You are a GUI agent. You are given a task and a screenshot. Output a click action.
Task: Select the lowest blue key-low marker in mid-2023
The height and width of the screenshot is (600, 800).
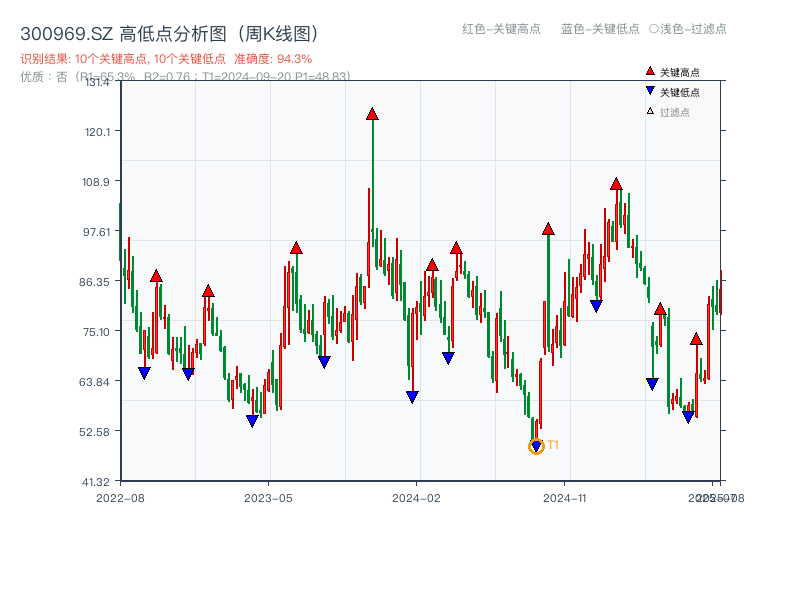point(251,420)
